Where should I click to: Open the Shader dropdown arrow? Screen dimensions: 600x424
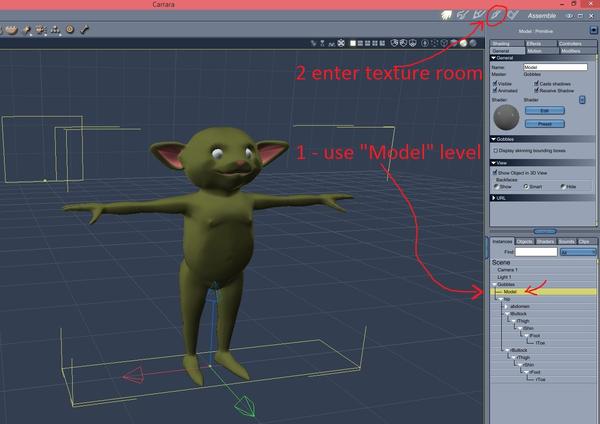pyautogui.click(x=582, y=99)
